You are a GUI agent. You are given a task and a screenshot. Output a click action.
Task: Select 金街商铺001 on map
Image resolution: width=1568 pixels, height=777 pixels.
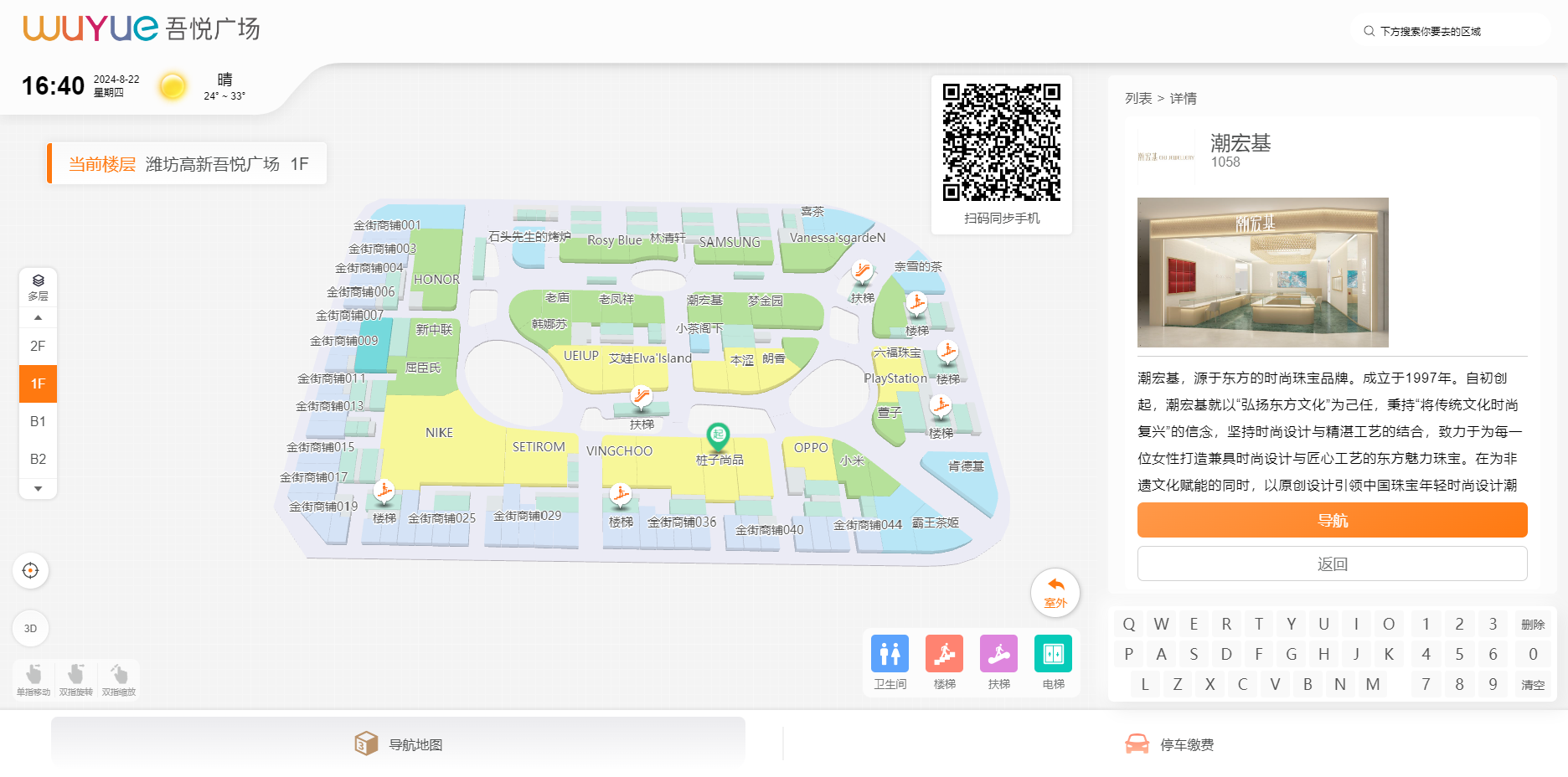pos(386,225)
